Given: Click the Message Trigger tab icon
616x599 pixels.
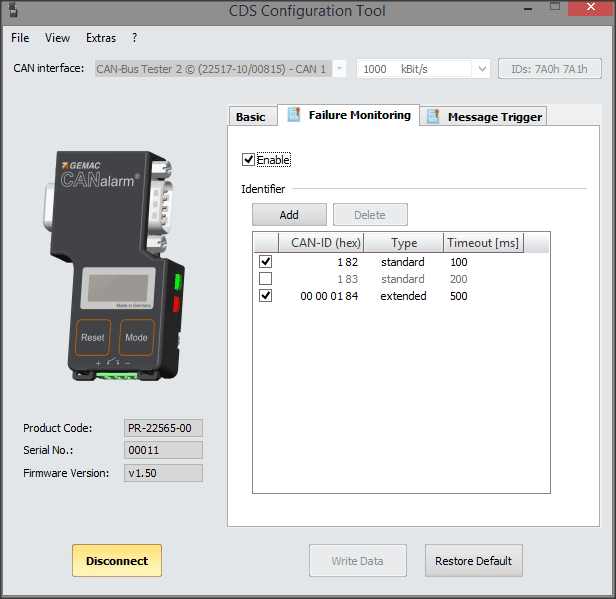Looking at the screenshot, I should coord(432,116).
